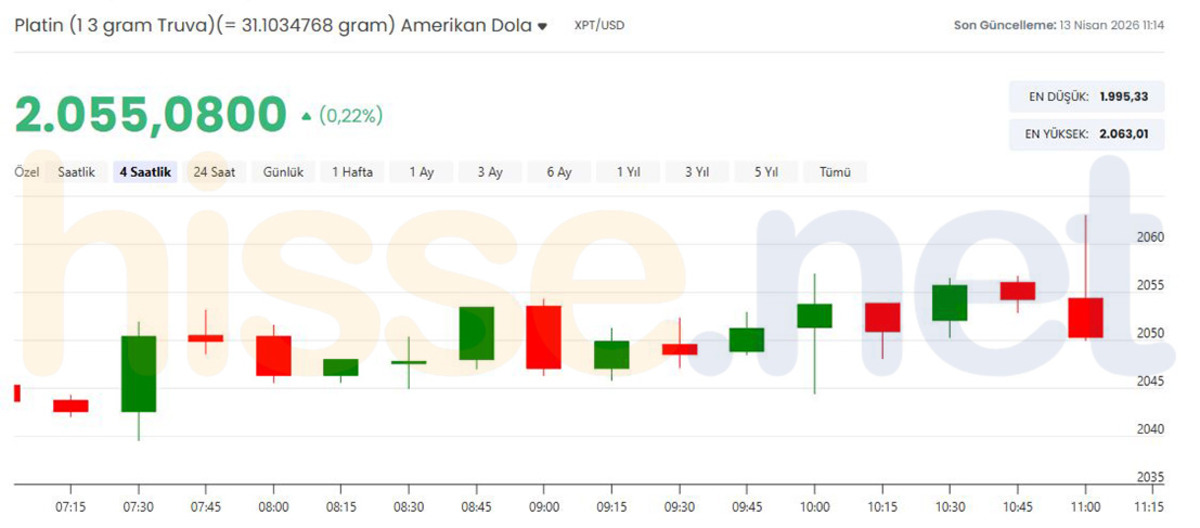Select the 4 Saatlik time range tab
This screenshot has height=528, width=1200.
click(x=145, y=172)
